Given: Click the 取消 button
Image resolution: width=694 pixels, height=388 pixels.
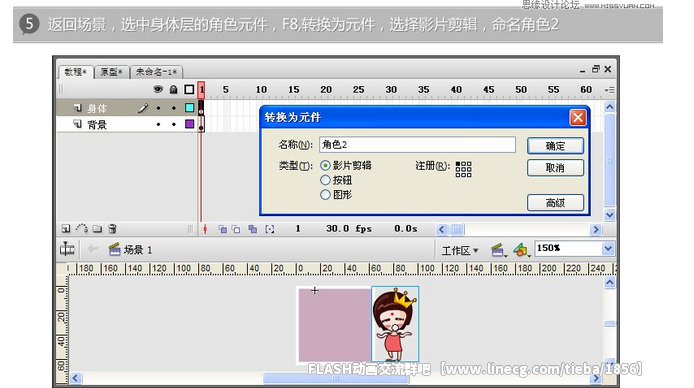Looking at the screenshot, I should (x=555, y=168).
